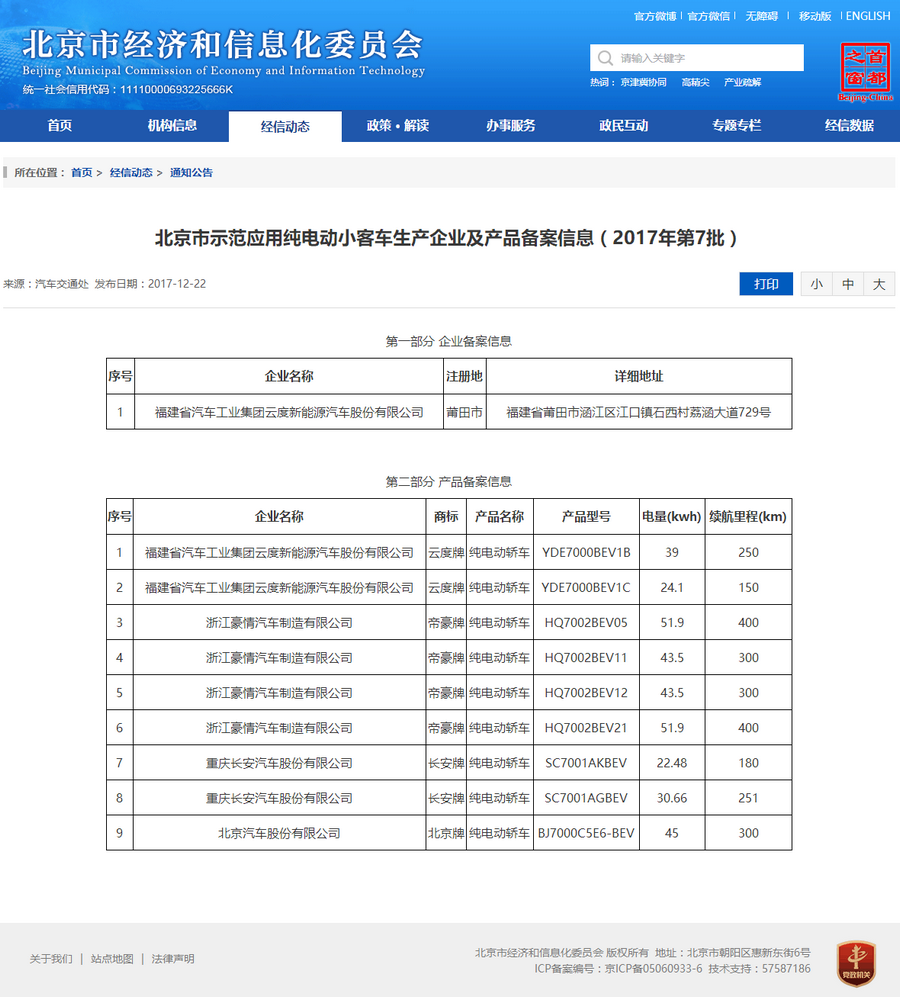900x997 pixels.
Task: Click the 详细地址 column header
Action: click(639, 376)
